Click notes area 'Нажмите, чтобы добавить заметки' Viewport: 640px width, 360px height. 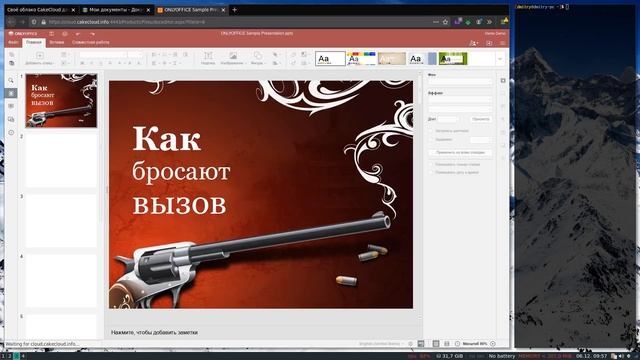click(154, 333)
